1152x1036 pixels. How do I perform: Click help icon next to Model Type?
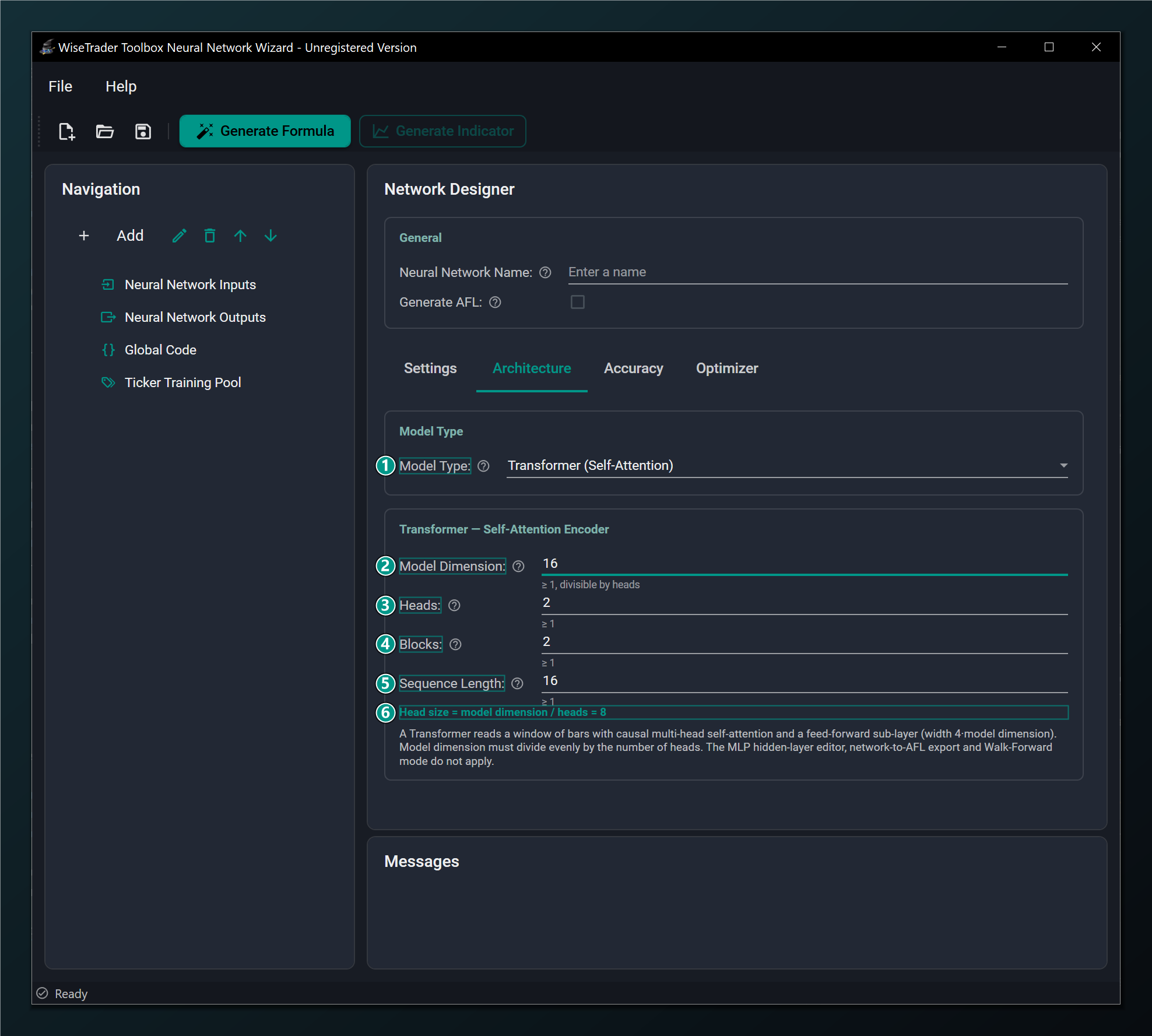click(x=483, y=466)
